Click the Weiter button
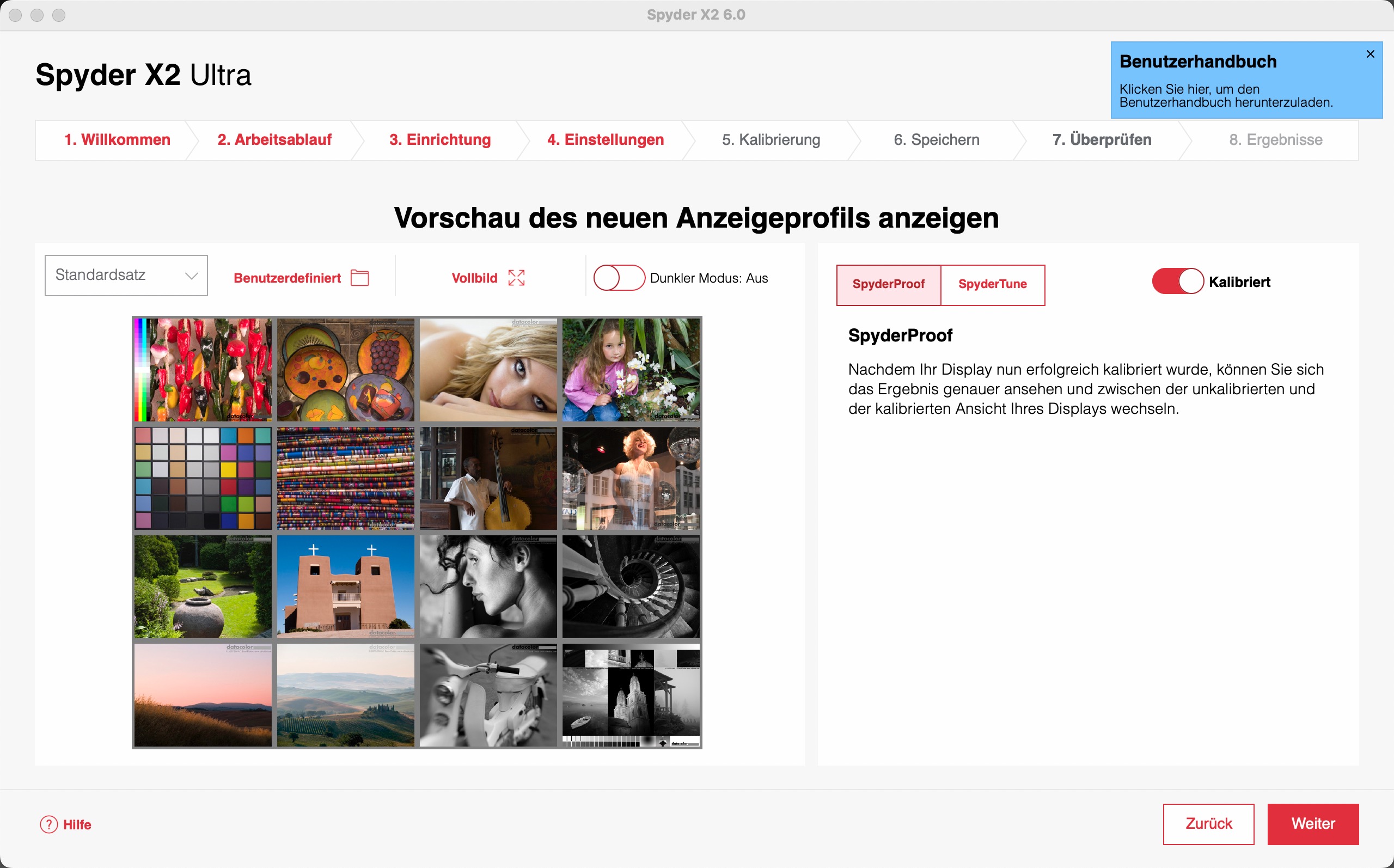The height and width of the screenshot is (868, 1394). (x=1312, y=824)
